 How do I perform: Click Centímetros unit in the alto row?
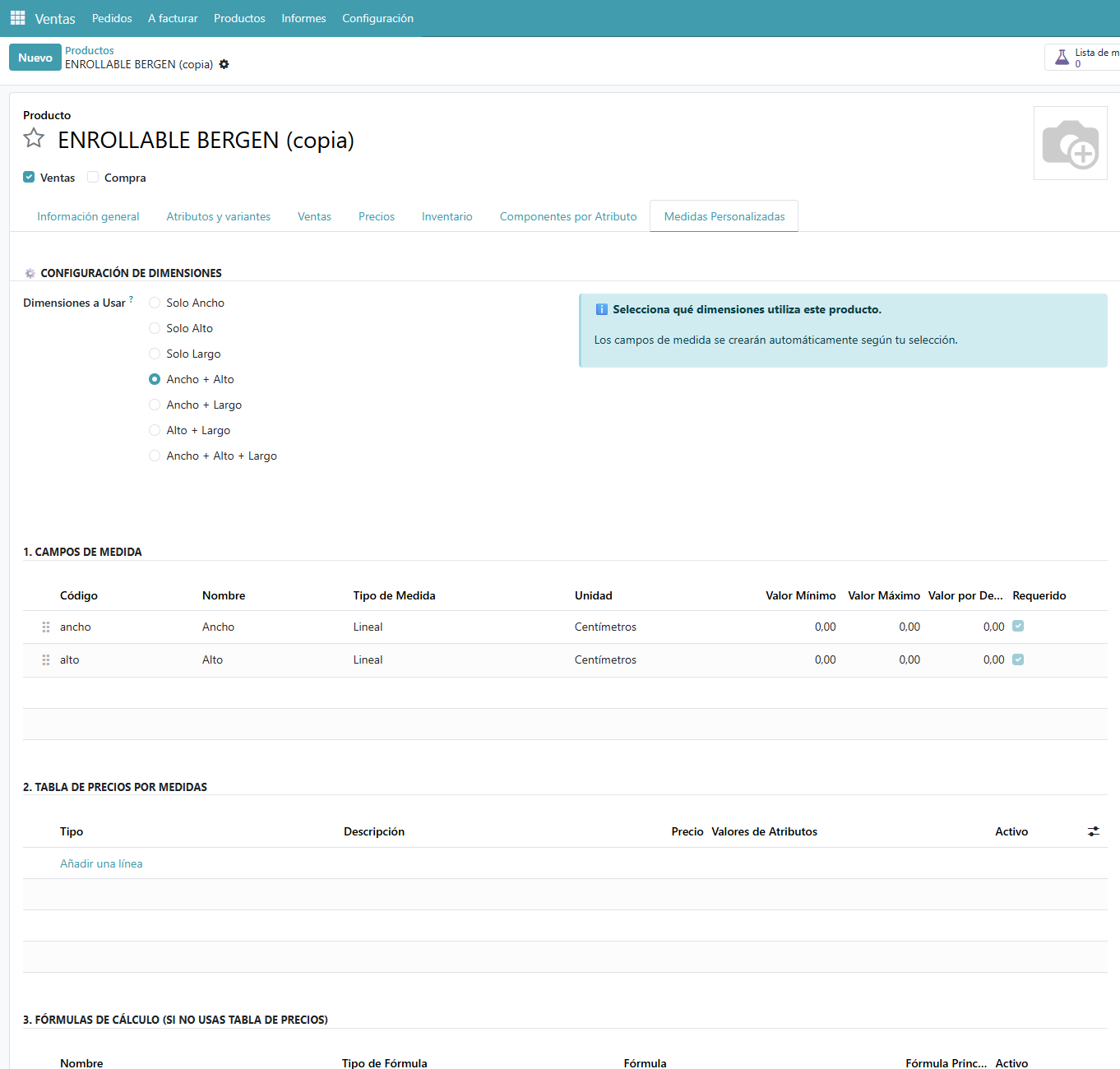click(x=605, y=659)
